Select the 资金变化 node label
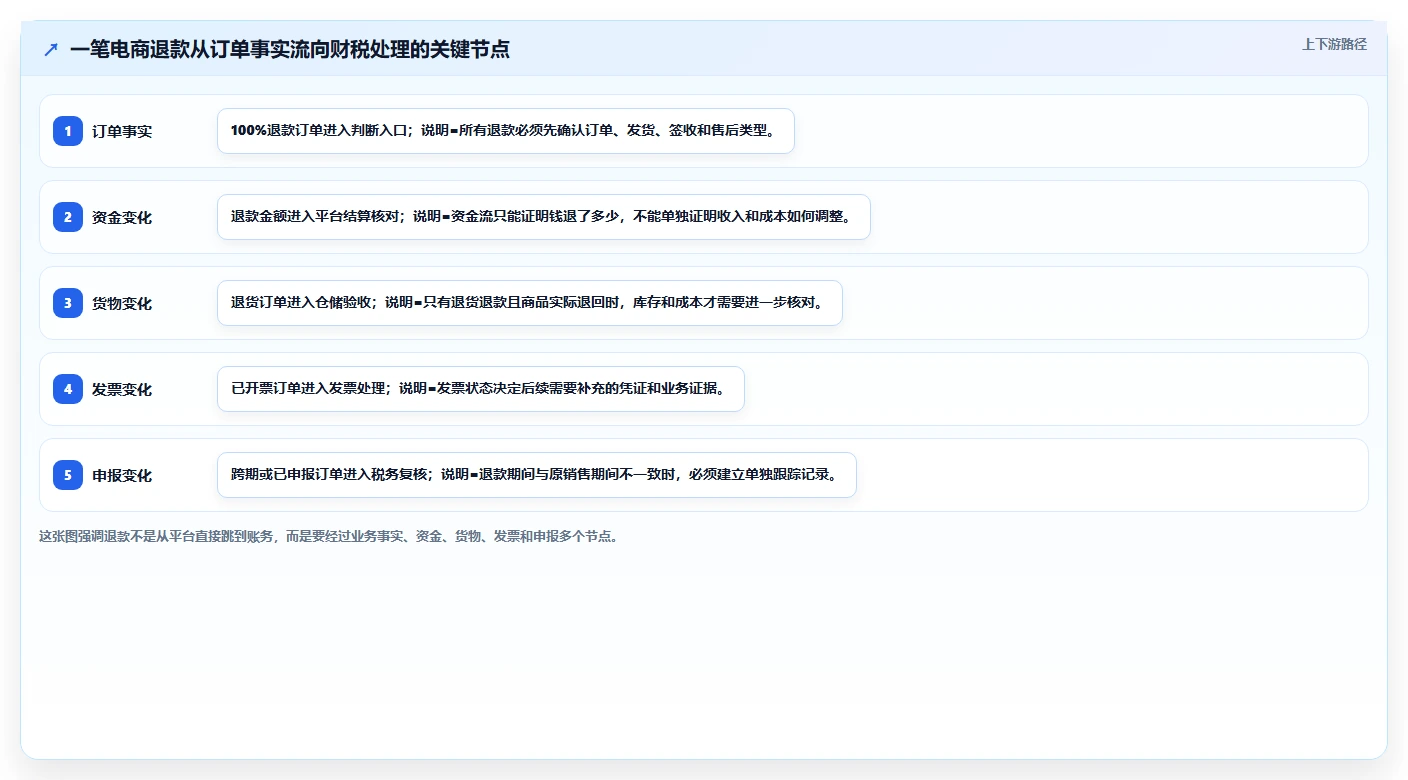 point(122,217)
